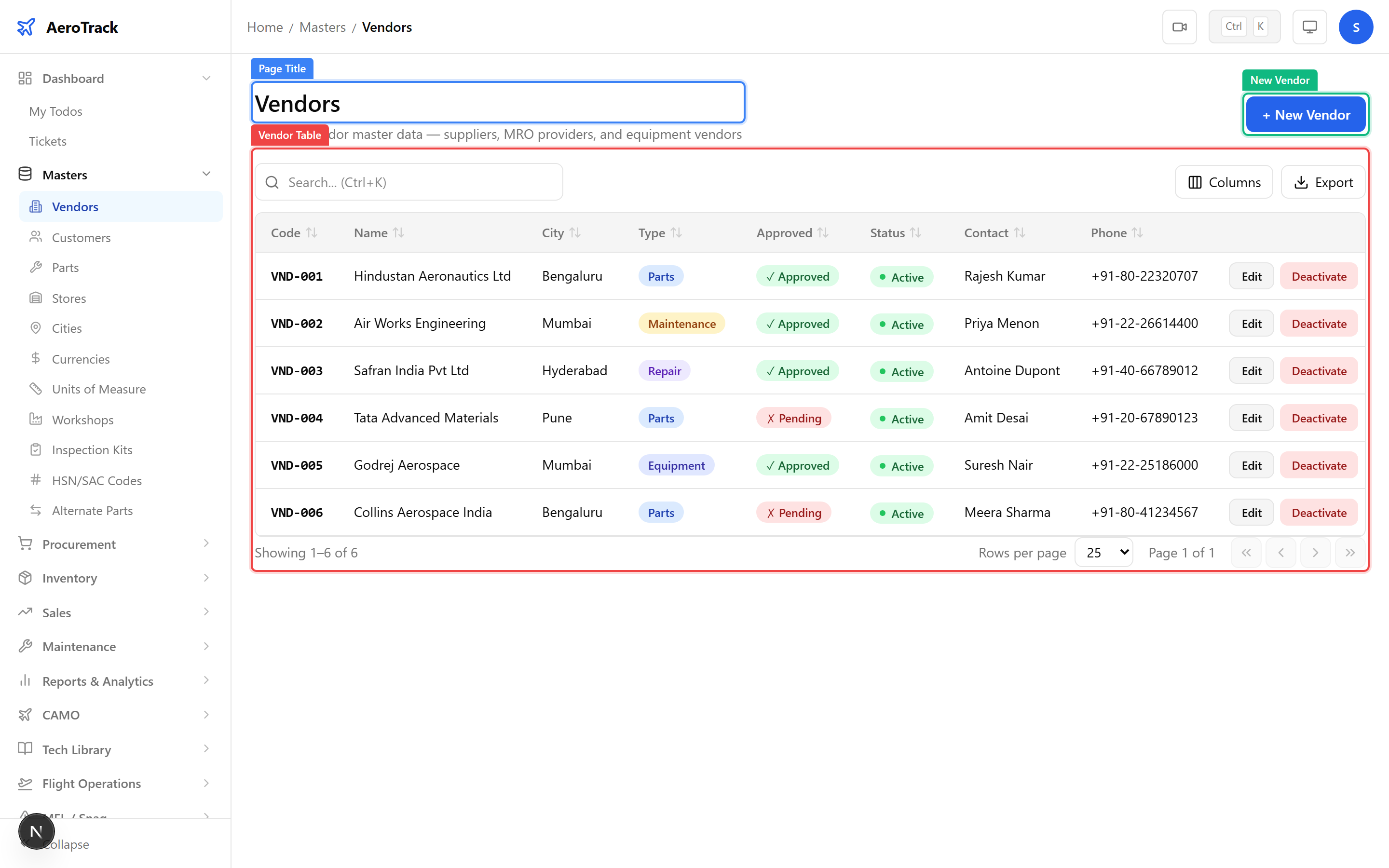This screenshot has width=1389, height=868.
Task: Click the Alternate Parts swap icon
Action: pyautogui.click(x=36, y=510)
